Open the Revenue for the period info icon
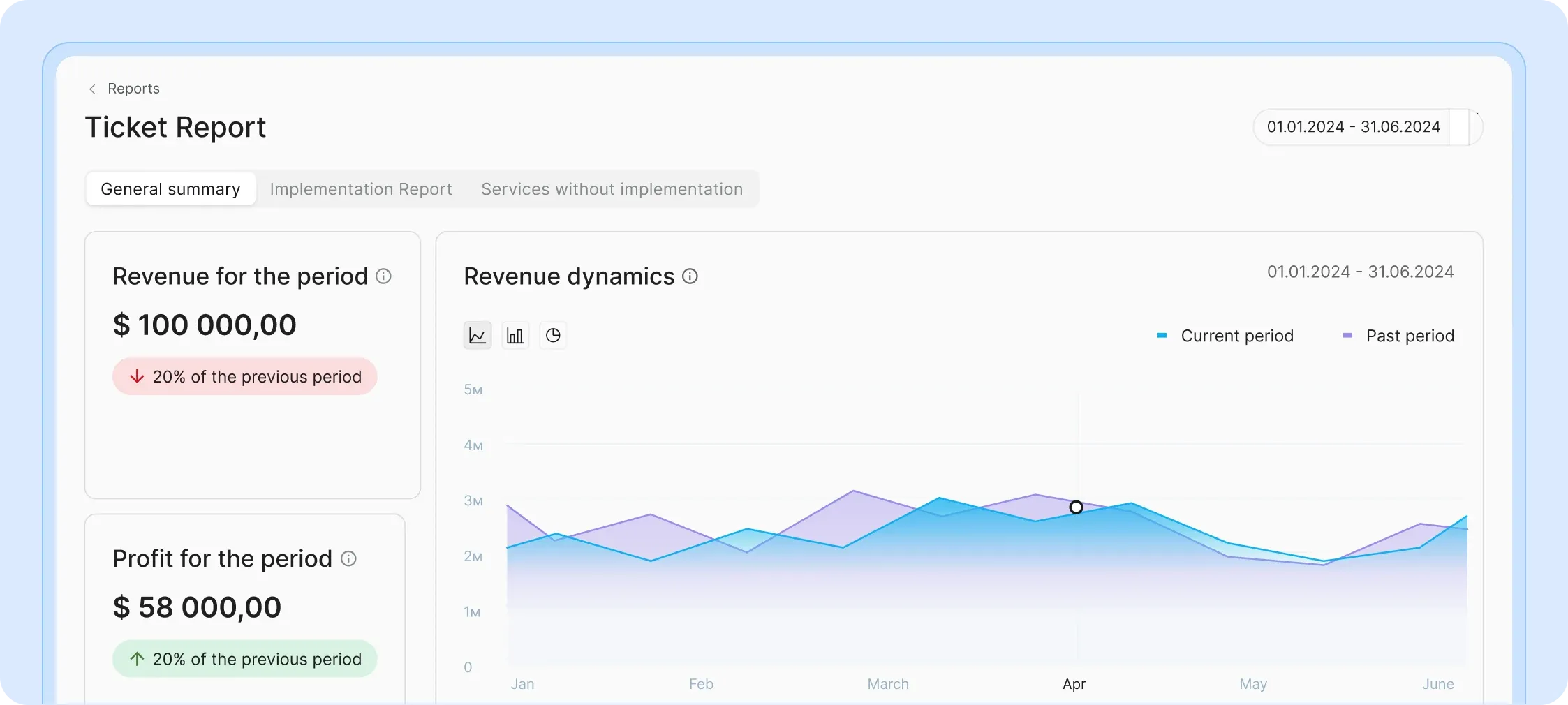Image resolution: width=1568 pixels, height=705 pixels. (383, 276)
